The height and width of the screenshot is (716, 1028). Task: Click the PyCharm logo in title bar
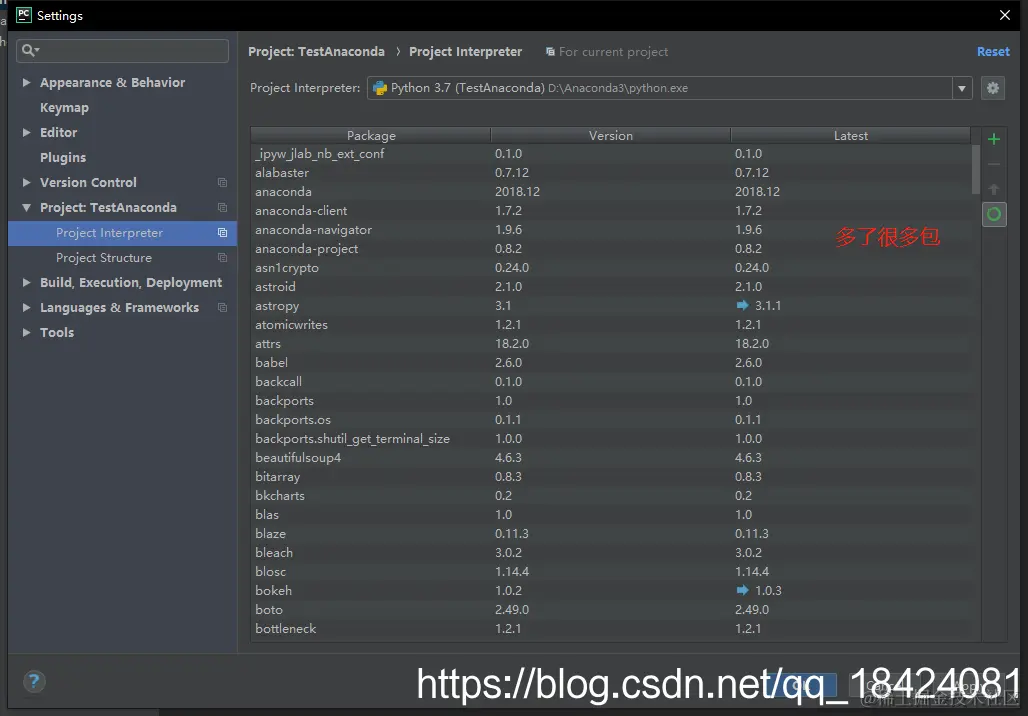[x=24, y=15]
